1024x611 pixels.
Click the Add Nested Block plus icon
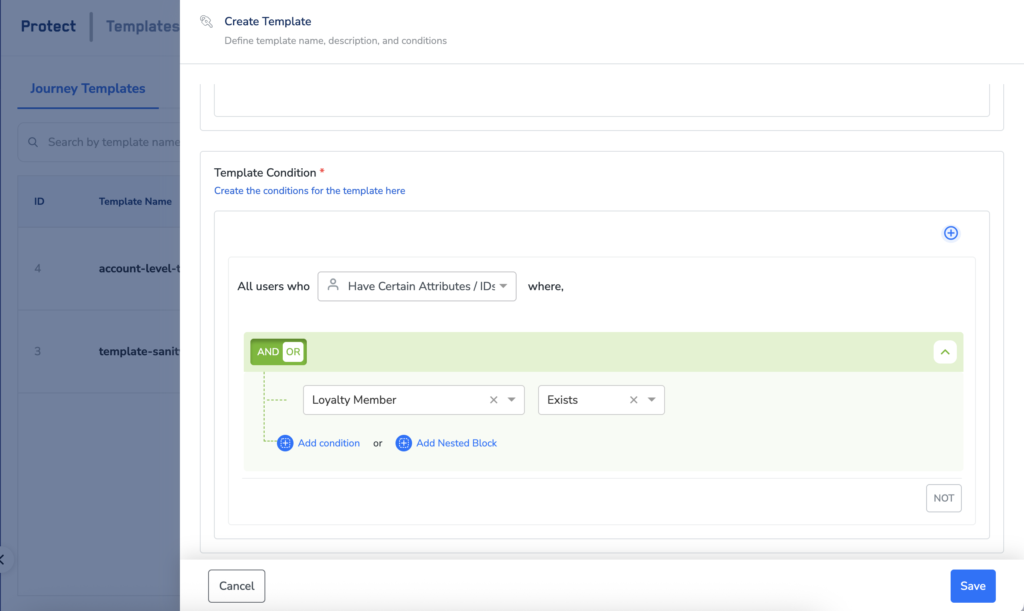click(x=404, y=443)
